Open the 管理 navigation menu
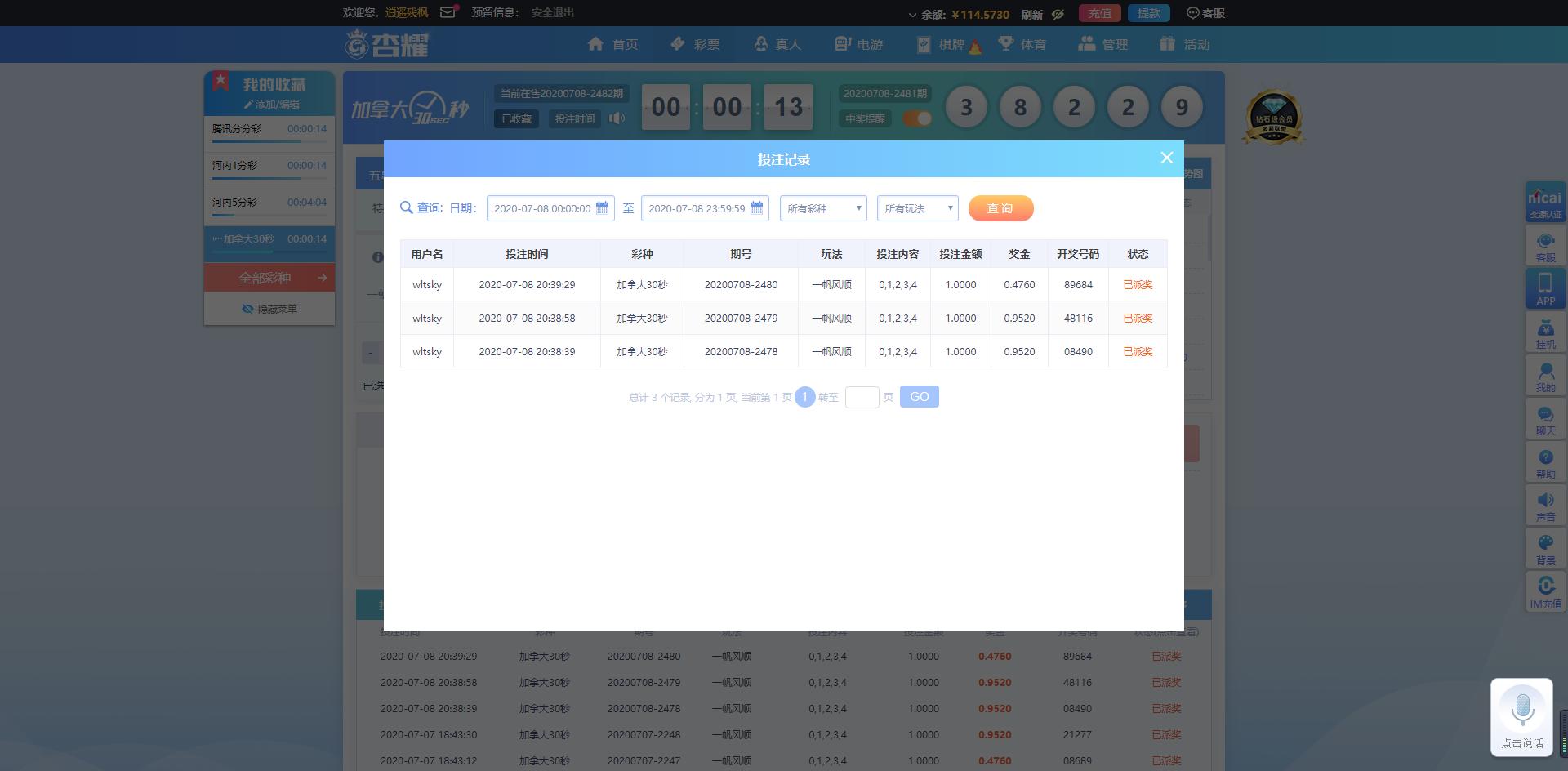Screen dimensions: 1568x771 pos(1103,44)
